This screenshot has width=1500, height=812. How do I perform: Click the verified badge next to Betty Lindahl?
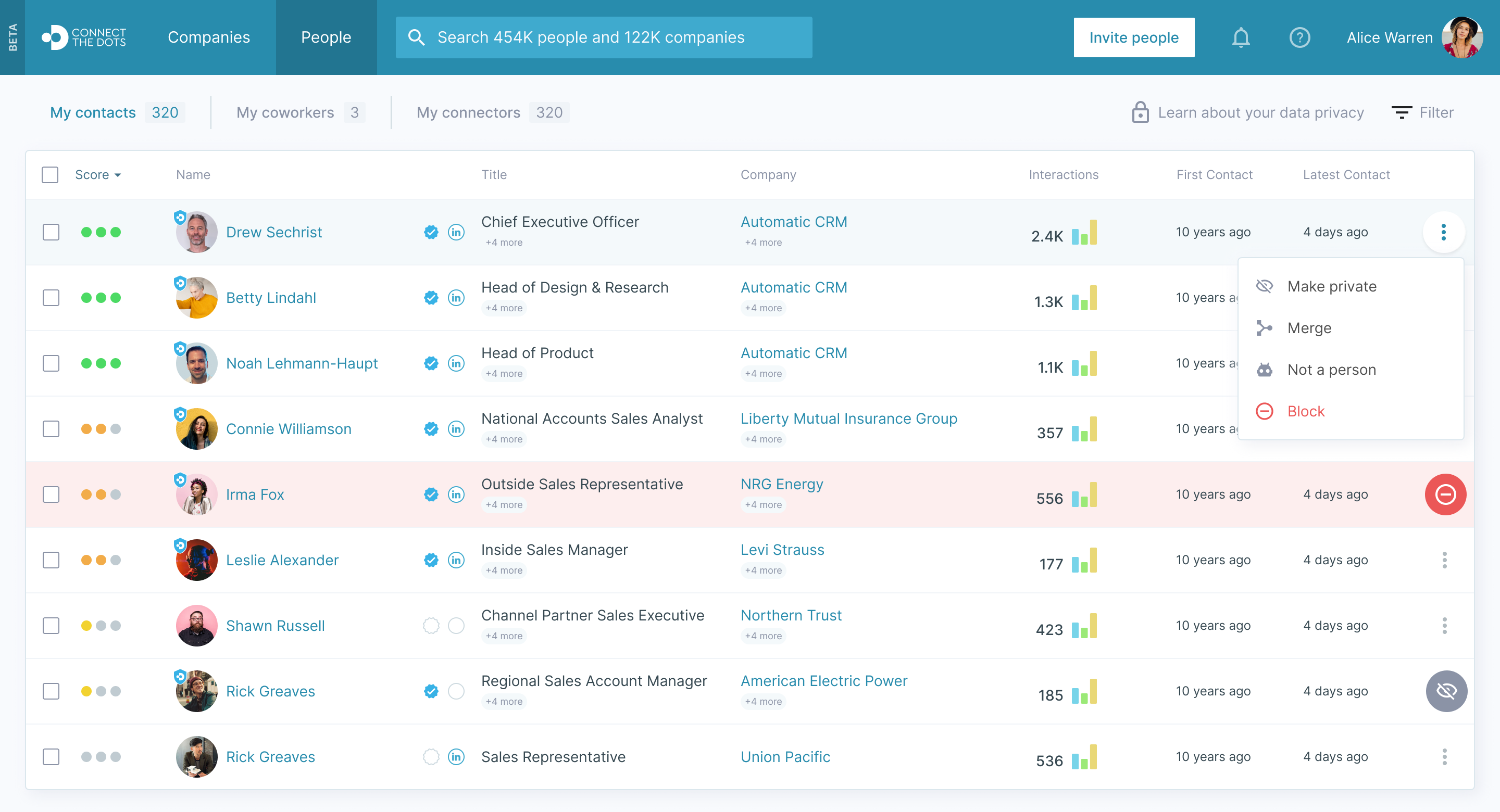point(431,298)
